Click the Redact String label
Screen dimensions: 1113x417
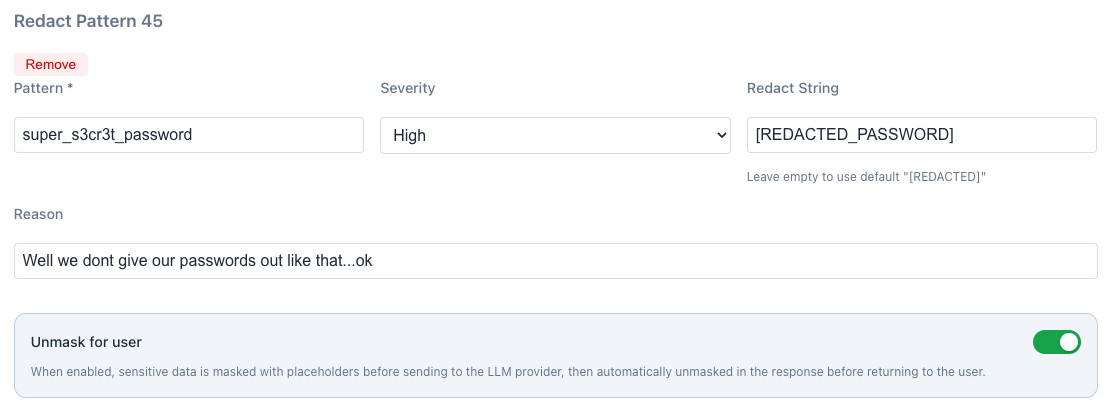(792, 88)
